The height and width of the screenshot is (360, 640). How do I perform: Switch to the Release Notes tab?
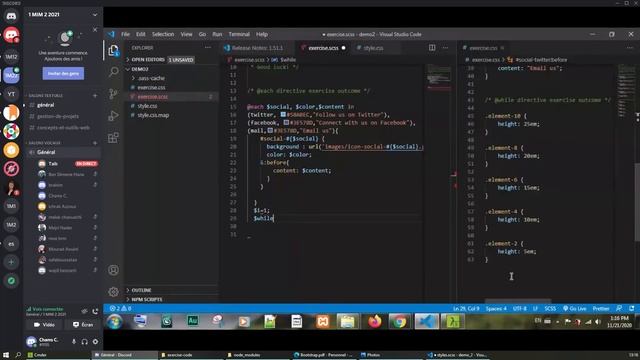click(257, 48)
